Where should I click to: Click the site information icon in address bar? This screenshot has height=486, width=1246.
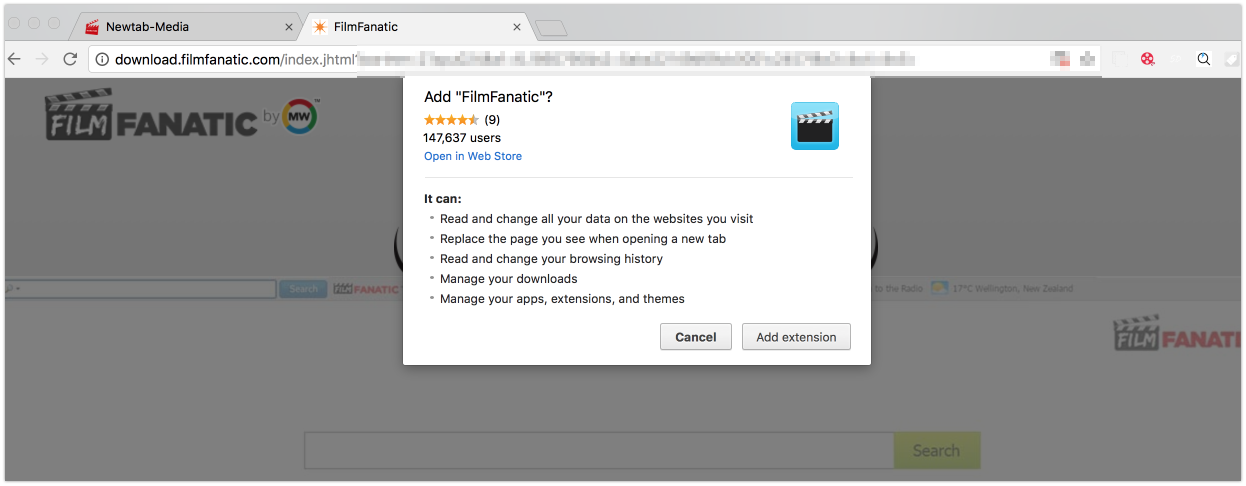pyautogui.click(x=102, y=59)
